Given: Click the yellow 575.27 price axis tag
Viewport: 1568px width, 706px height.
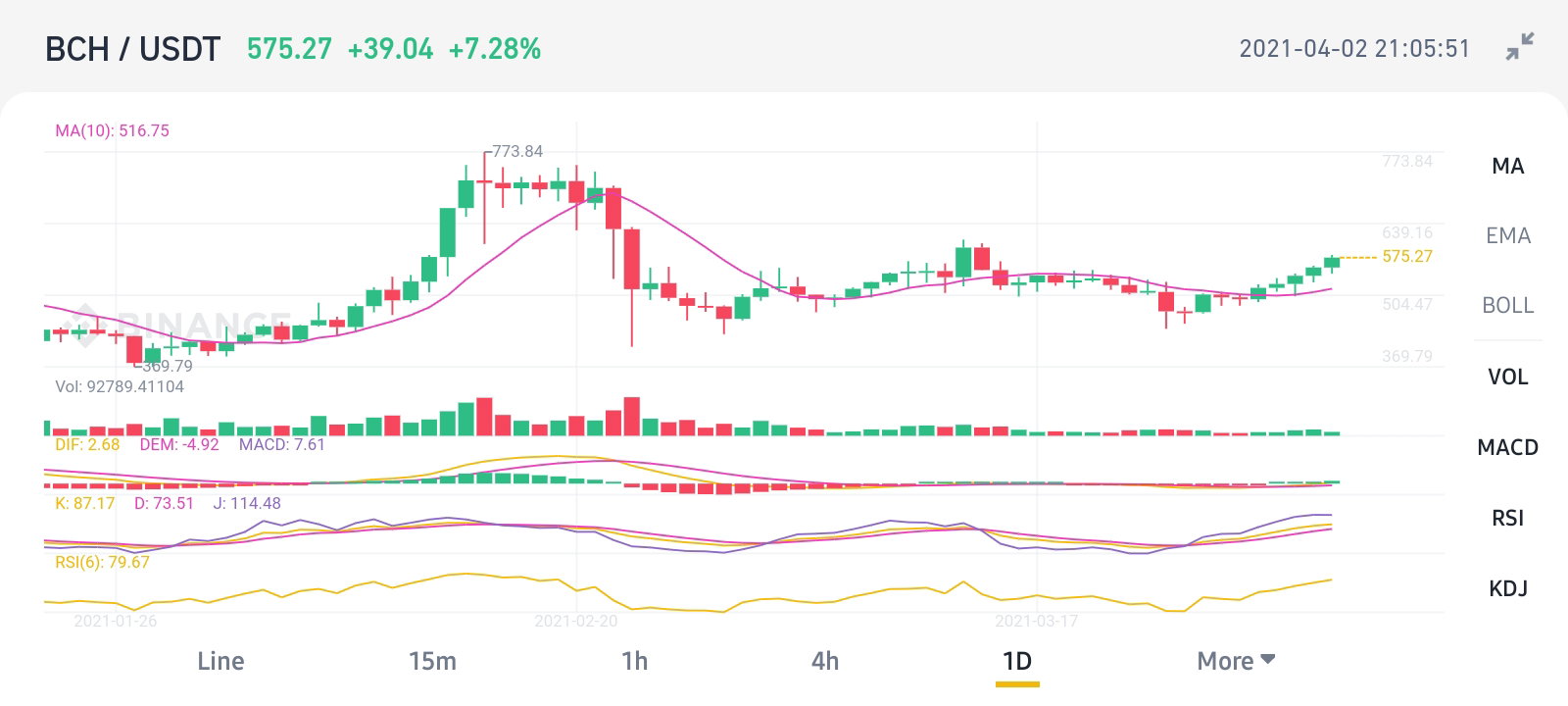Looking at the screenshot, I should 1407,256.
